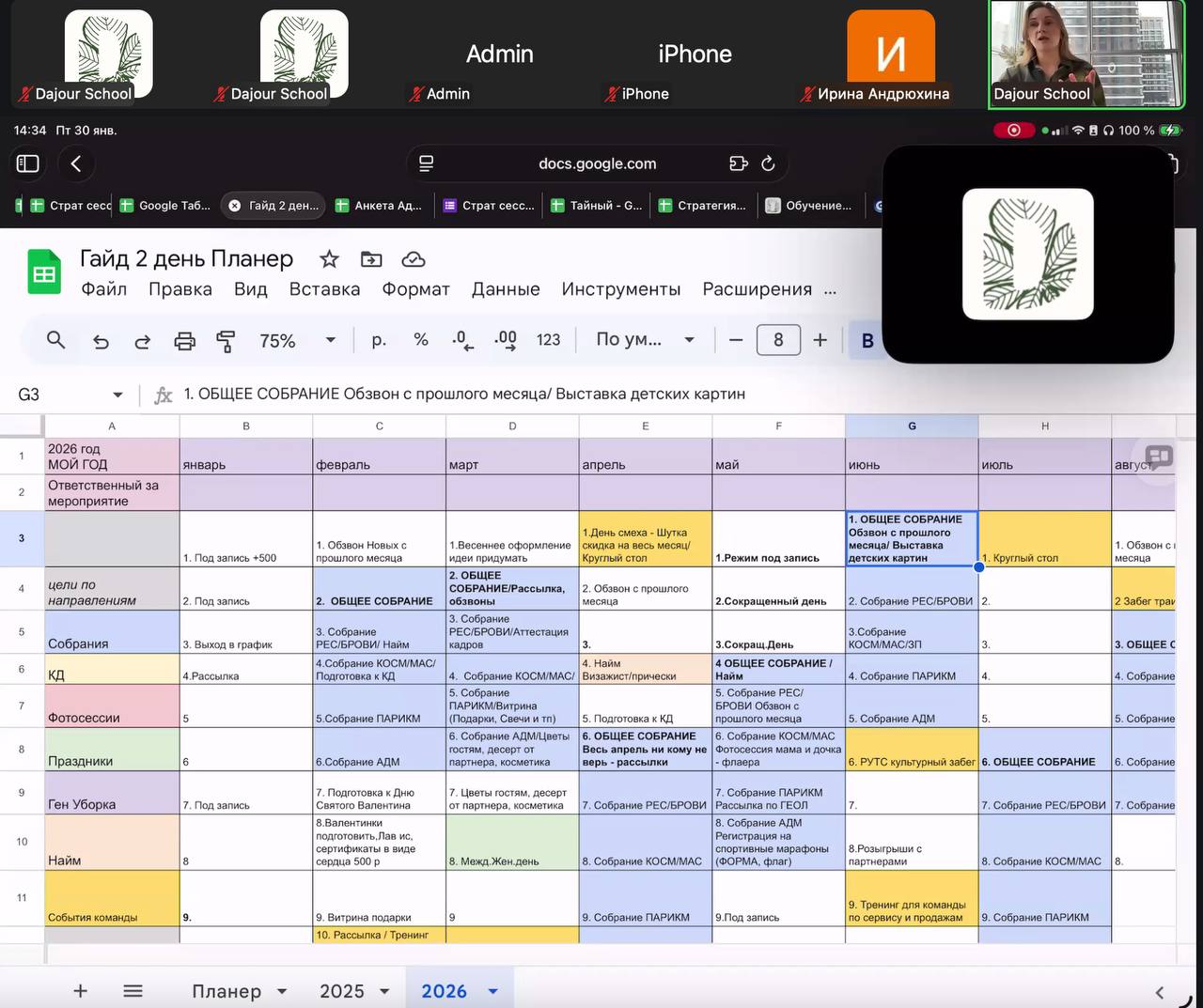Toggle bold formatting button

[x=867, y=340]
